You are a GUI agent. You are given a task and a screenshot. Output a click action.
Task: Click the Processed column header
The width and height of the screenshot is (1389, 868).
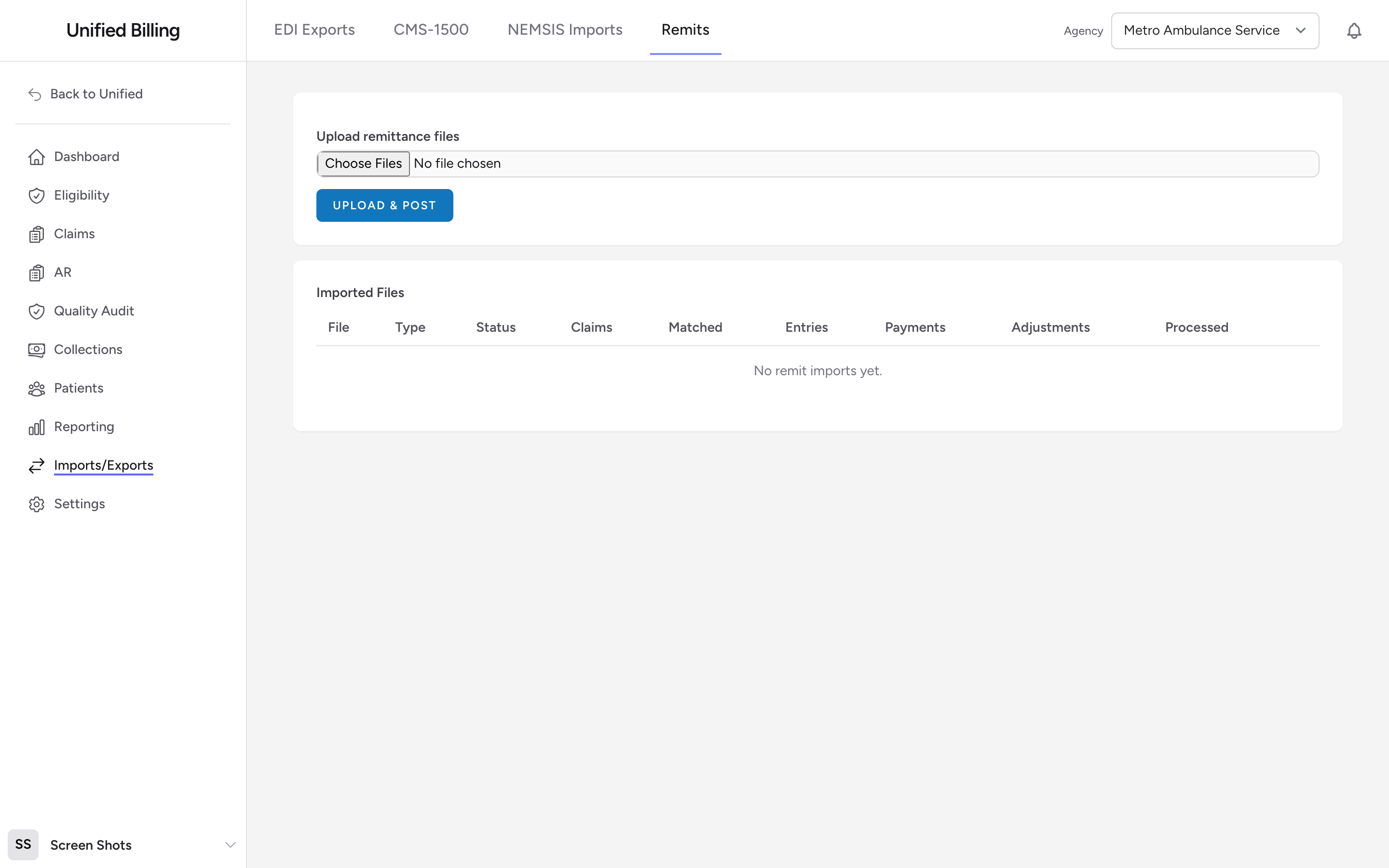click(1196, 327)
